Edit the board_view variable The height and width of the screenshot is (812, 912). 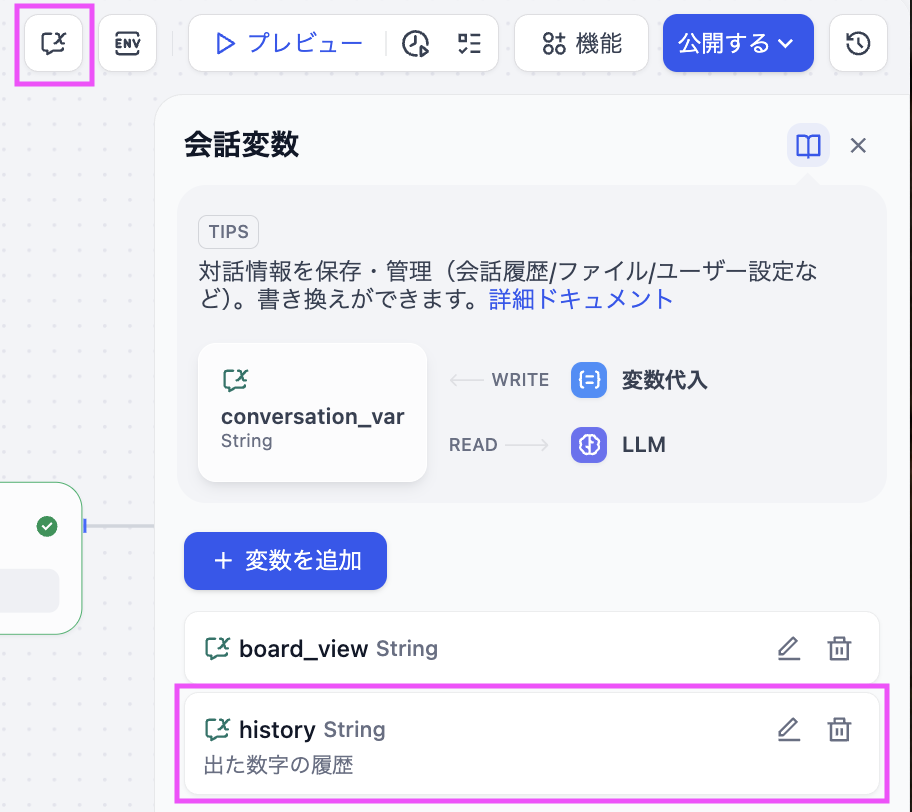[x=789, y=649]
